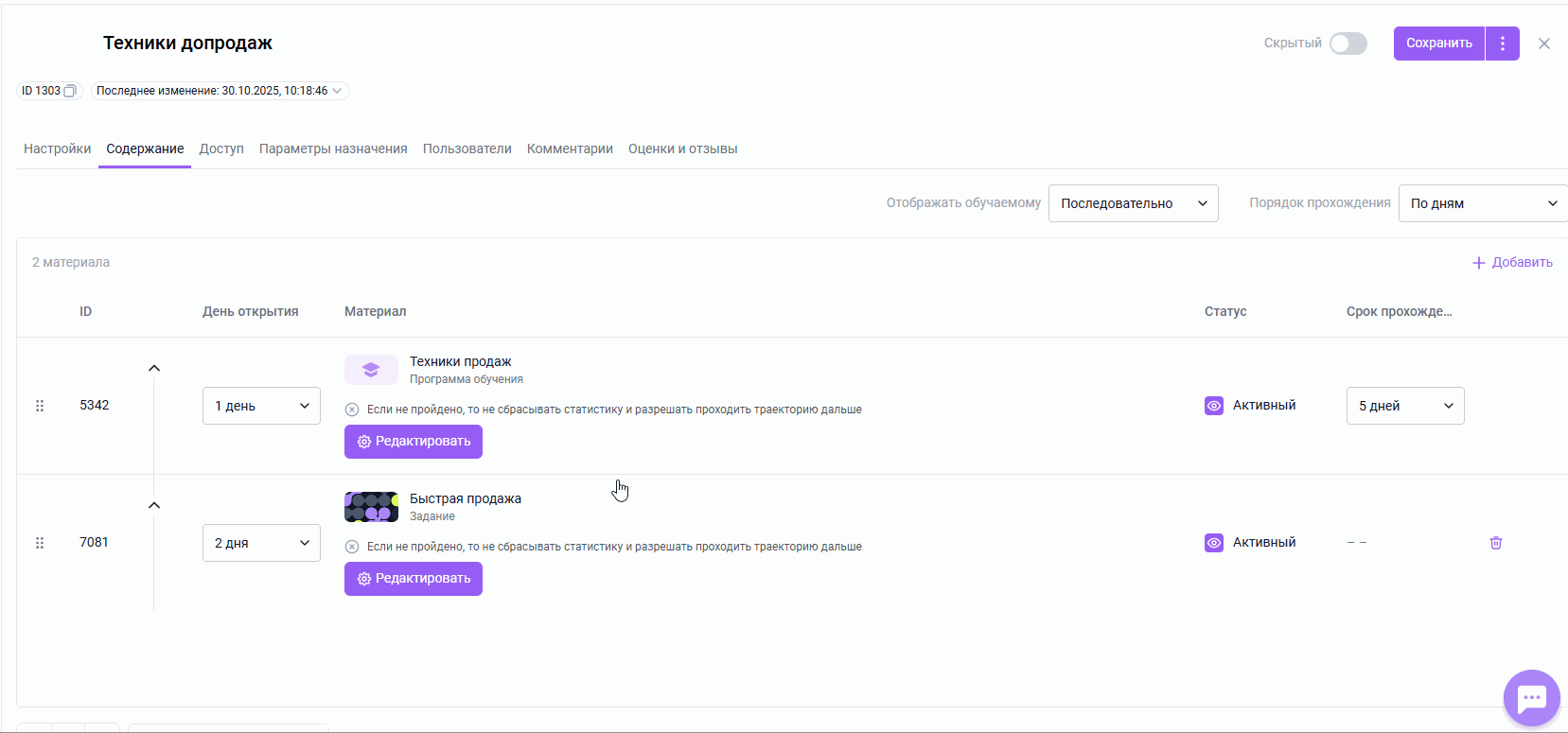This screenshot has height=733, width=1568.
Task: Copy the ID 1303 with copy icon
Action: 69,91
